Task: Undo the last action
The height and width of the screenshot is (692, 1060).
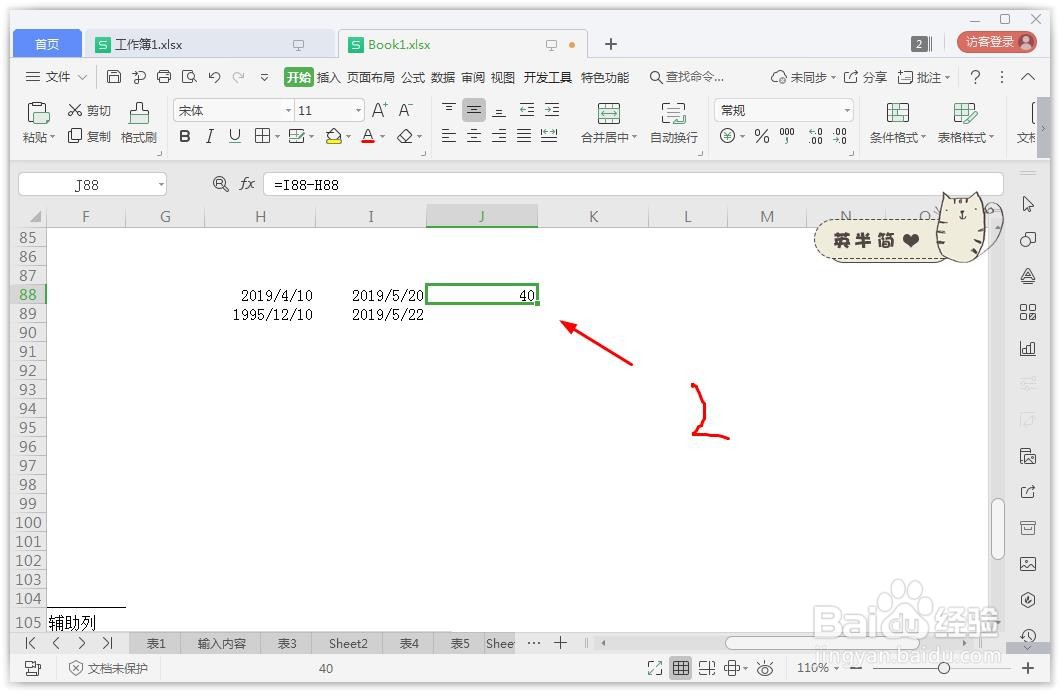Action: 214,77
